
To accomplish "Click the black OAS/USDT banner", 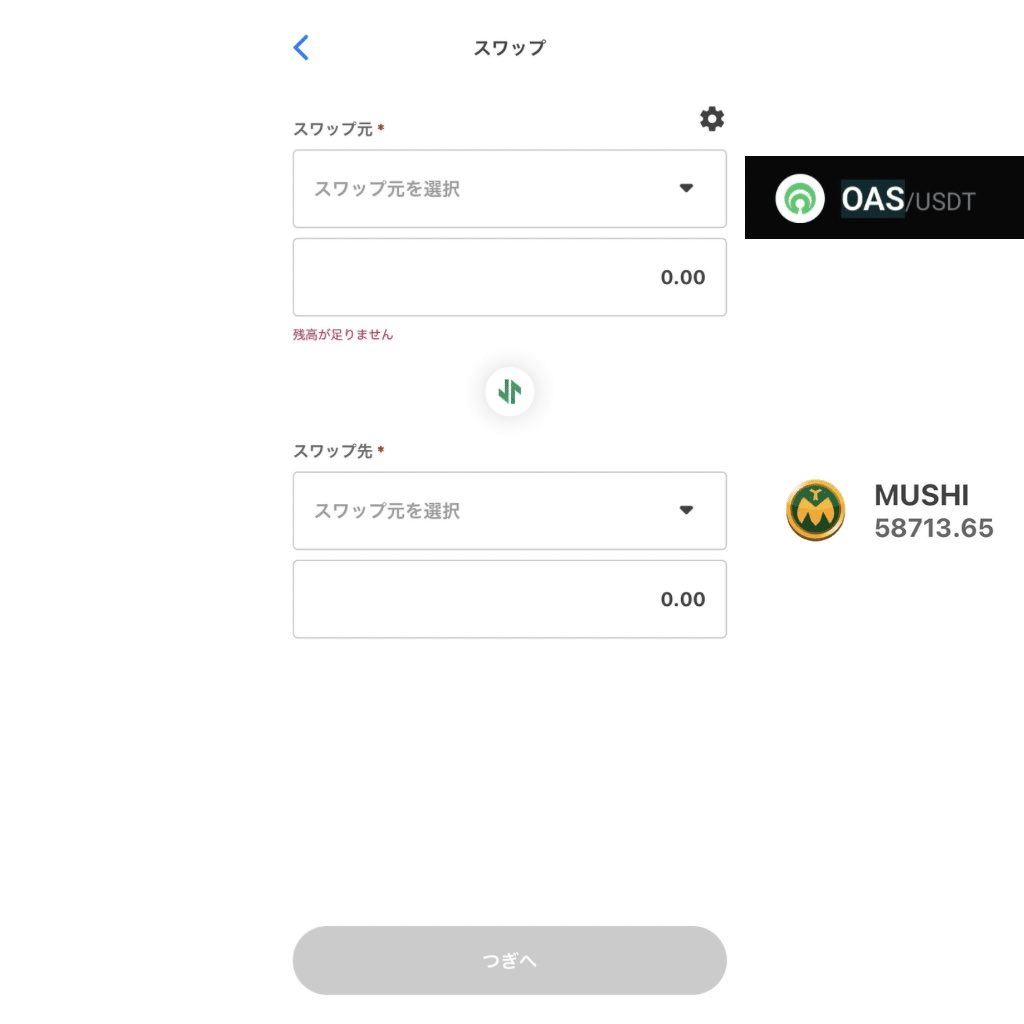I will 884,197.
